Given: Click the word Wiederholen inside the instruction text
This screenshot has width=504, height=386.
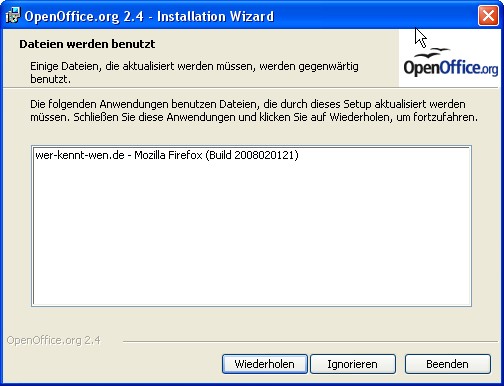Looking at the screenshot, I should tap(359, 117).
